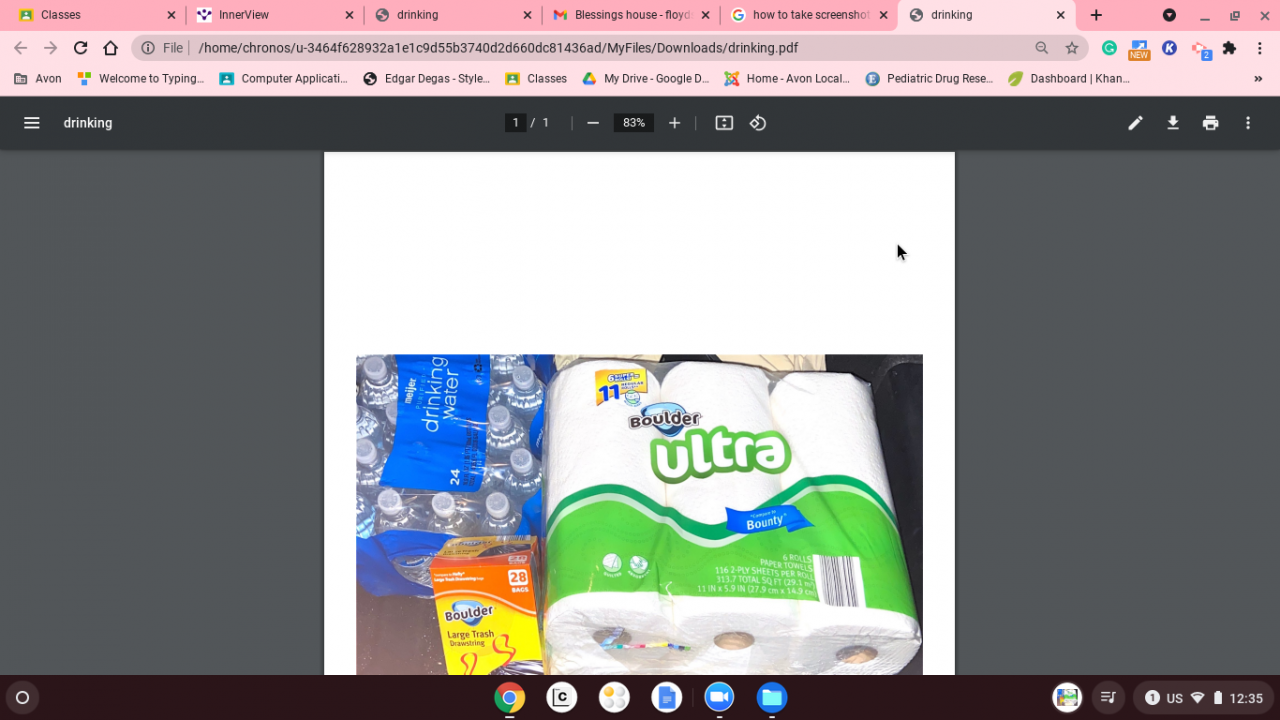The image size is (1280, 720).
Task: Click the fit to page button
Action: 724,123
